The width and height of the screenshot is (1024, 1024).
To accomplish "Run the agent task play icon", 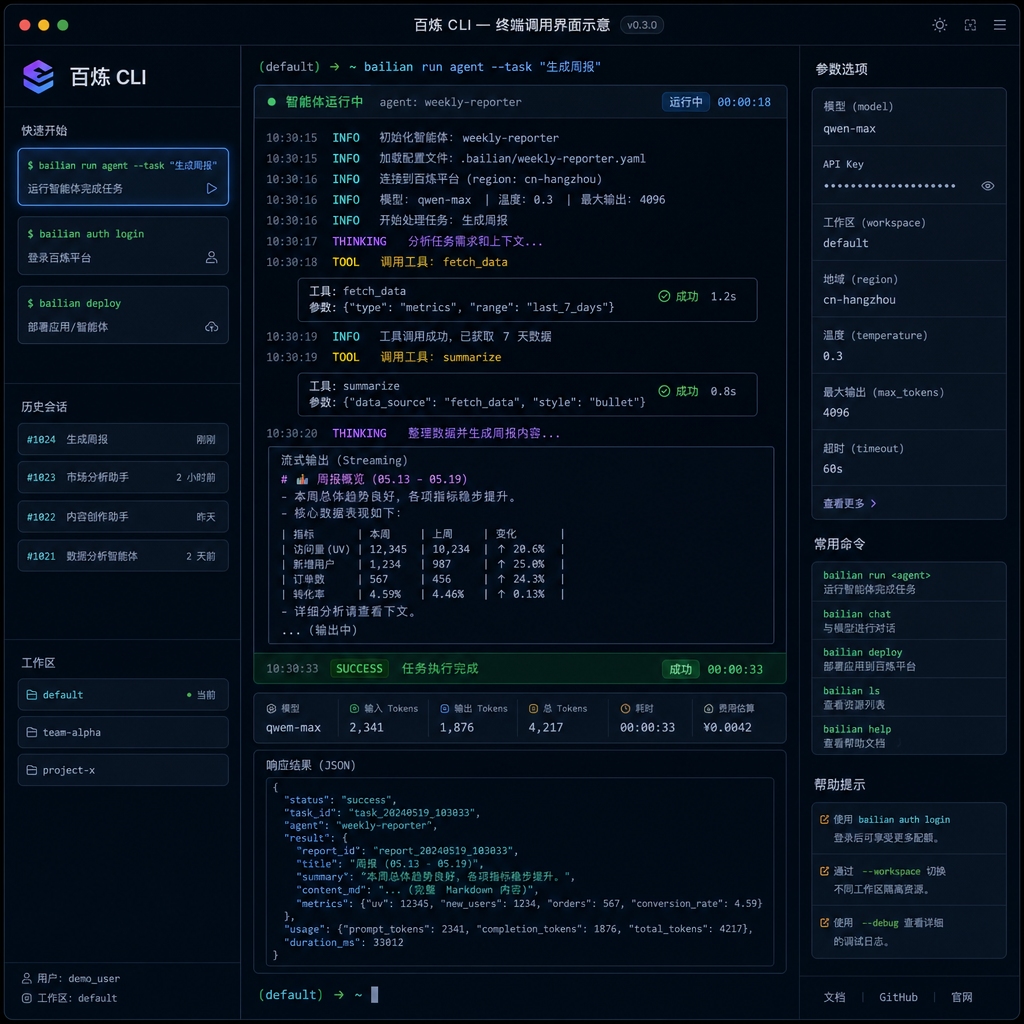I will (212, 188).
